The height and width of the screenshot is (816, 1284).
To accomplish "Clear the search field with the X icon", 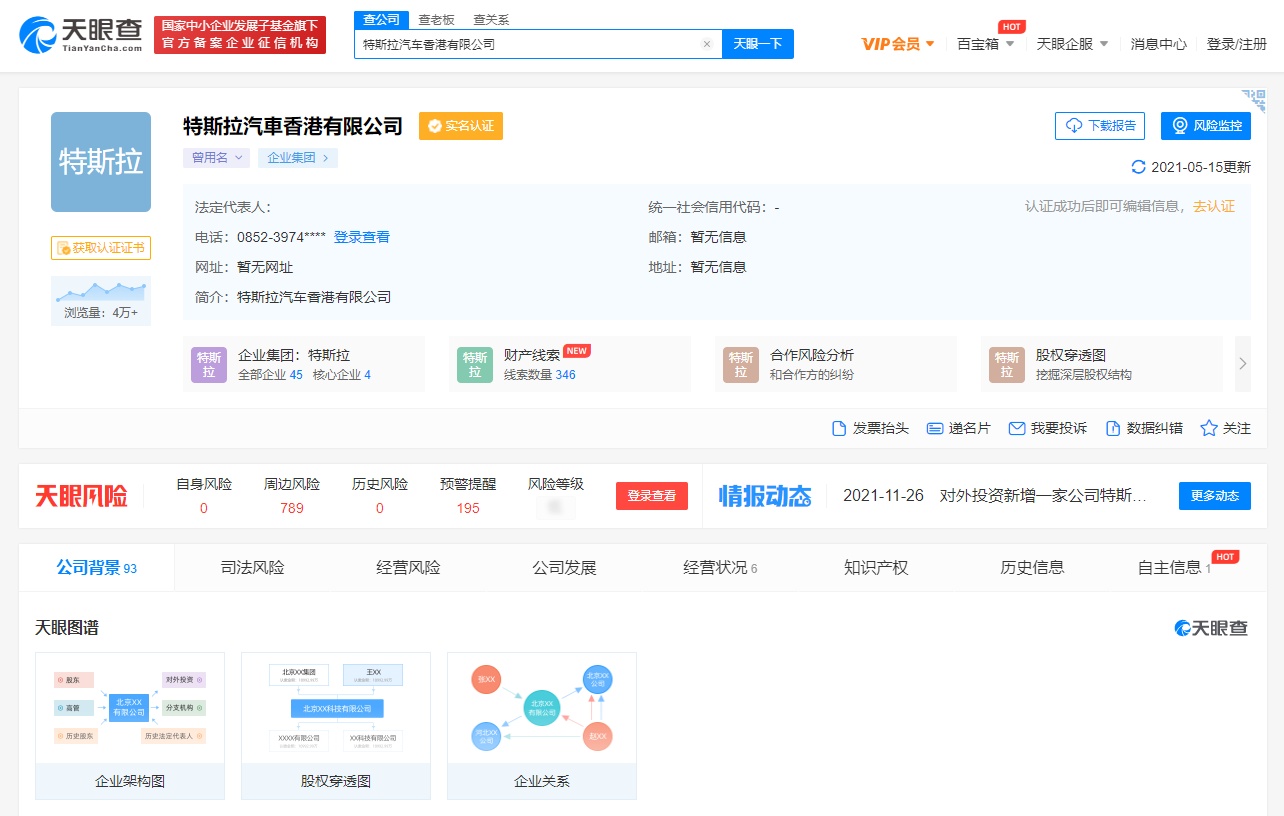I will tap(707, 44).
